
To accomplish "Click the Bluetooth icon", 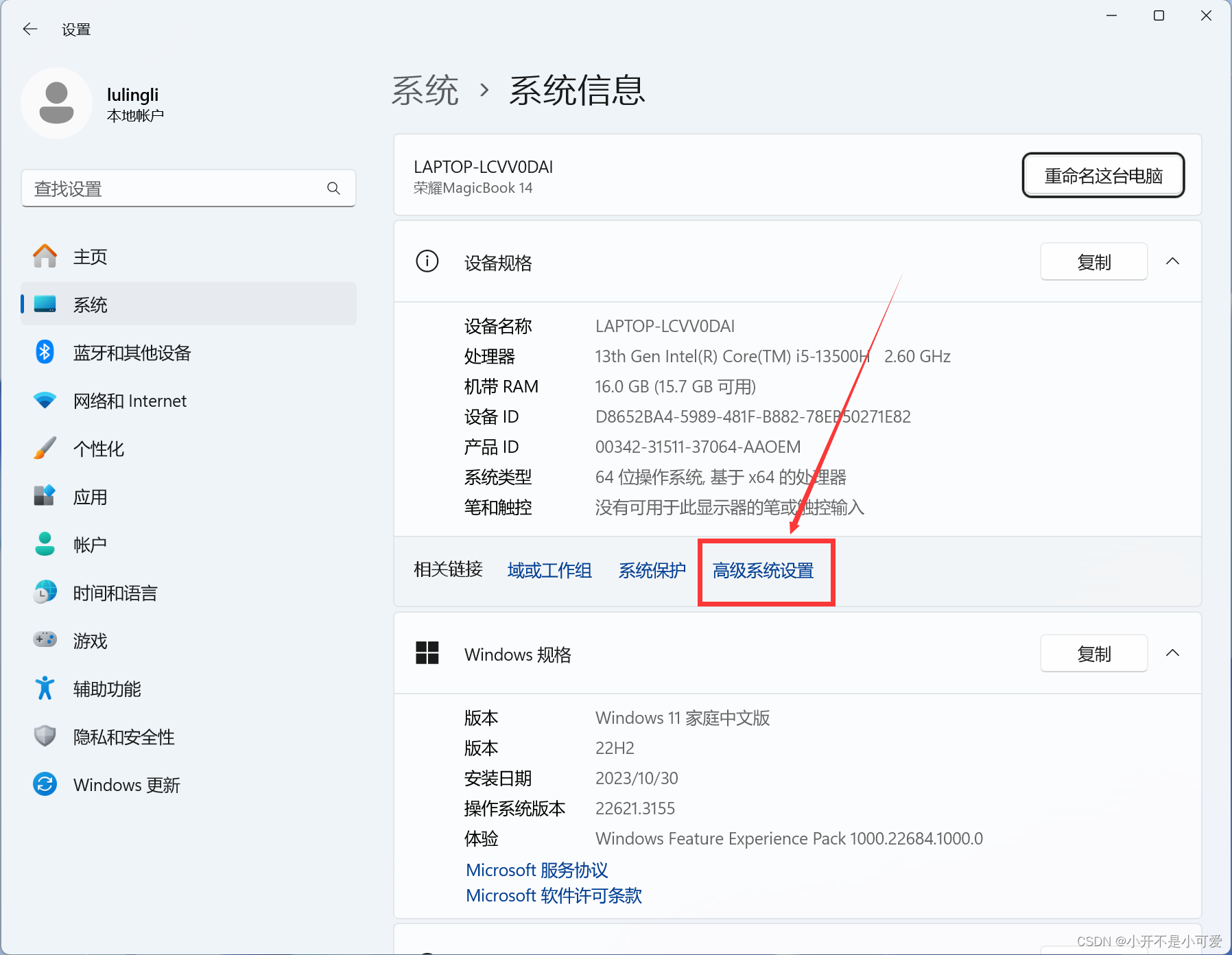I will [45, 352].
